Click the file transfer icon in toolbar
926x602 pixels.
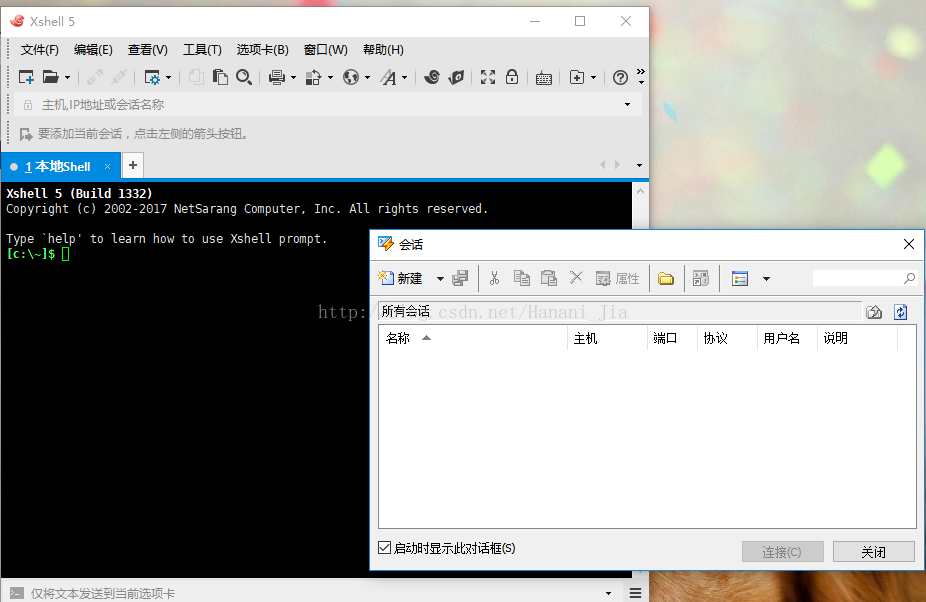(313, 77)
